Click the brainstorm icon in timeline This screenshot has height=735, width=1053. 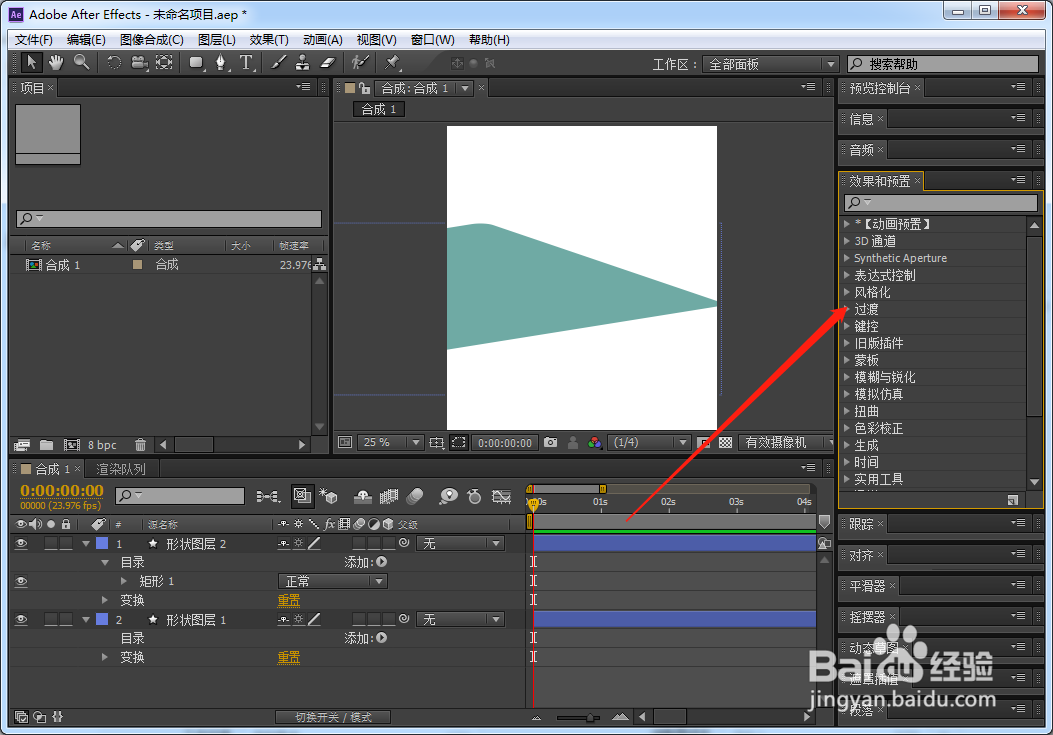(x=448, y=496)
